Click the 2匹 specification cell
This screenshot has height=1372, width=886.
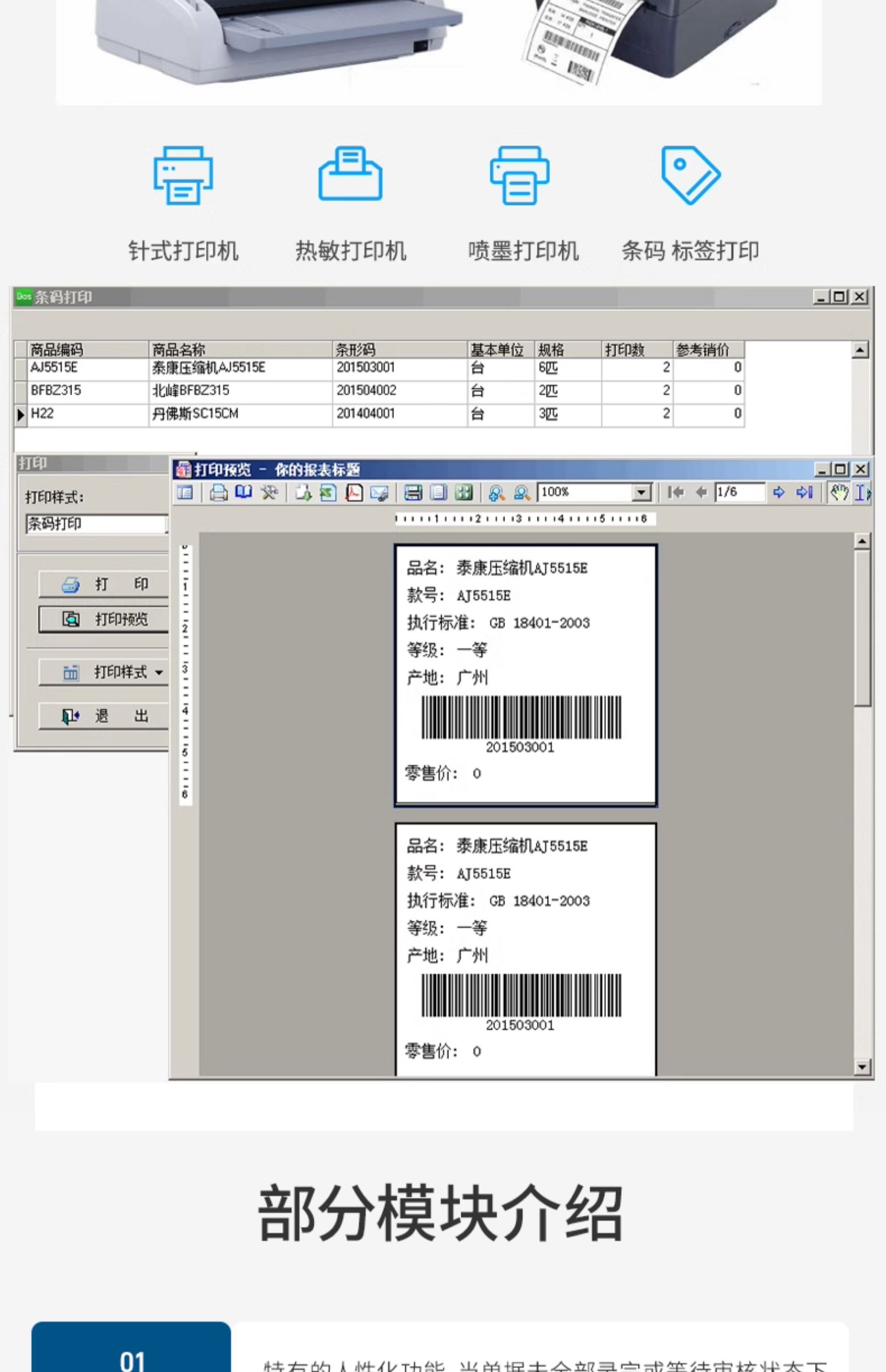tap(568, 391)
